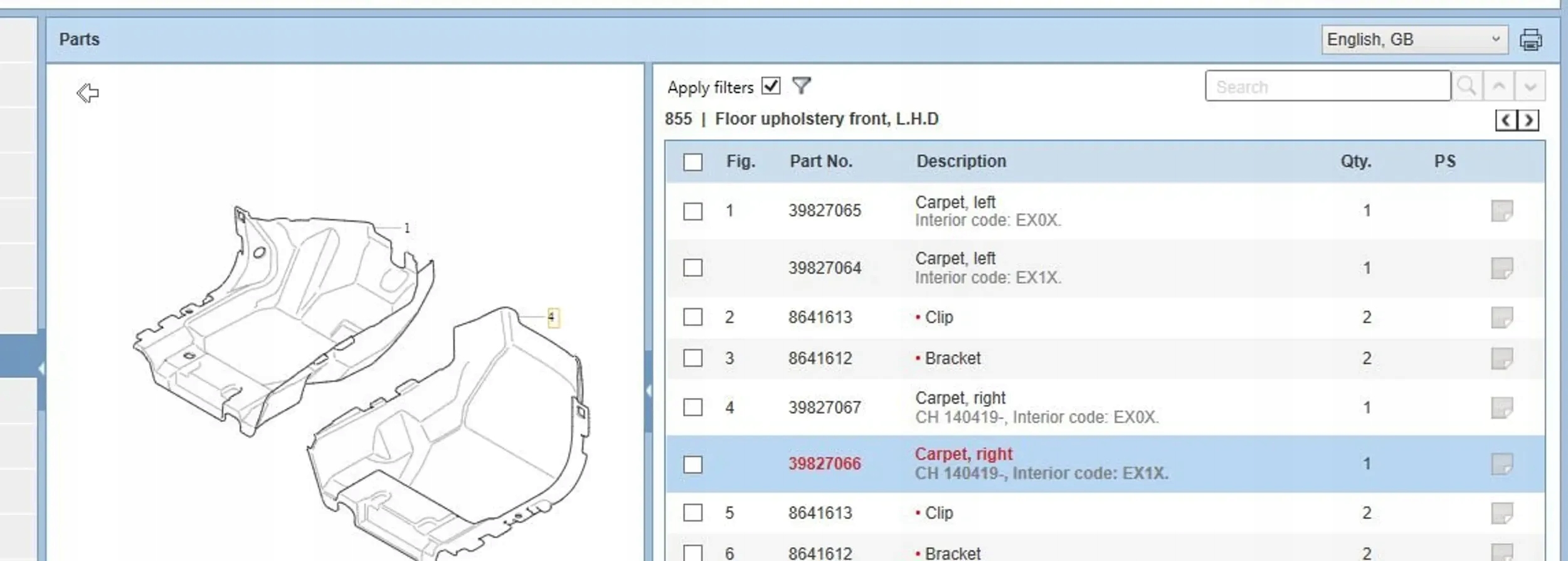
Task: Jump to next search result arrow
Action: coord(1530,86)
